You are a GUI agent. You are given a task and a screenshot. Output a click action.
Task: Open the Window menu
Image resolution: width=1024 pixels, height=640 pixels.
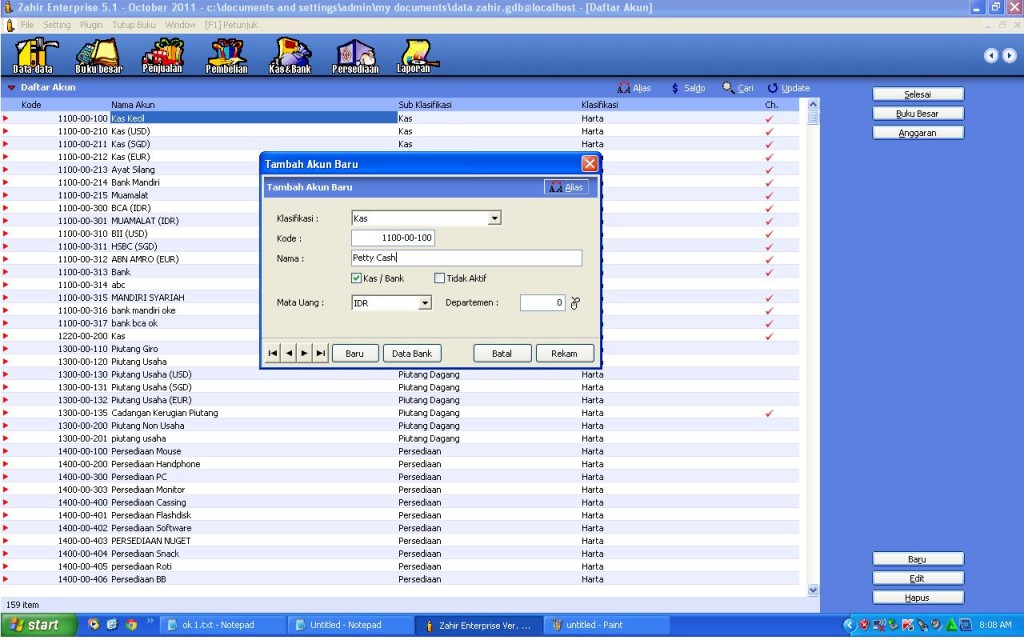180,25
